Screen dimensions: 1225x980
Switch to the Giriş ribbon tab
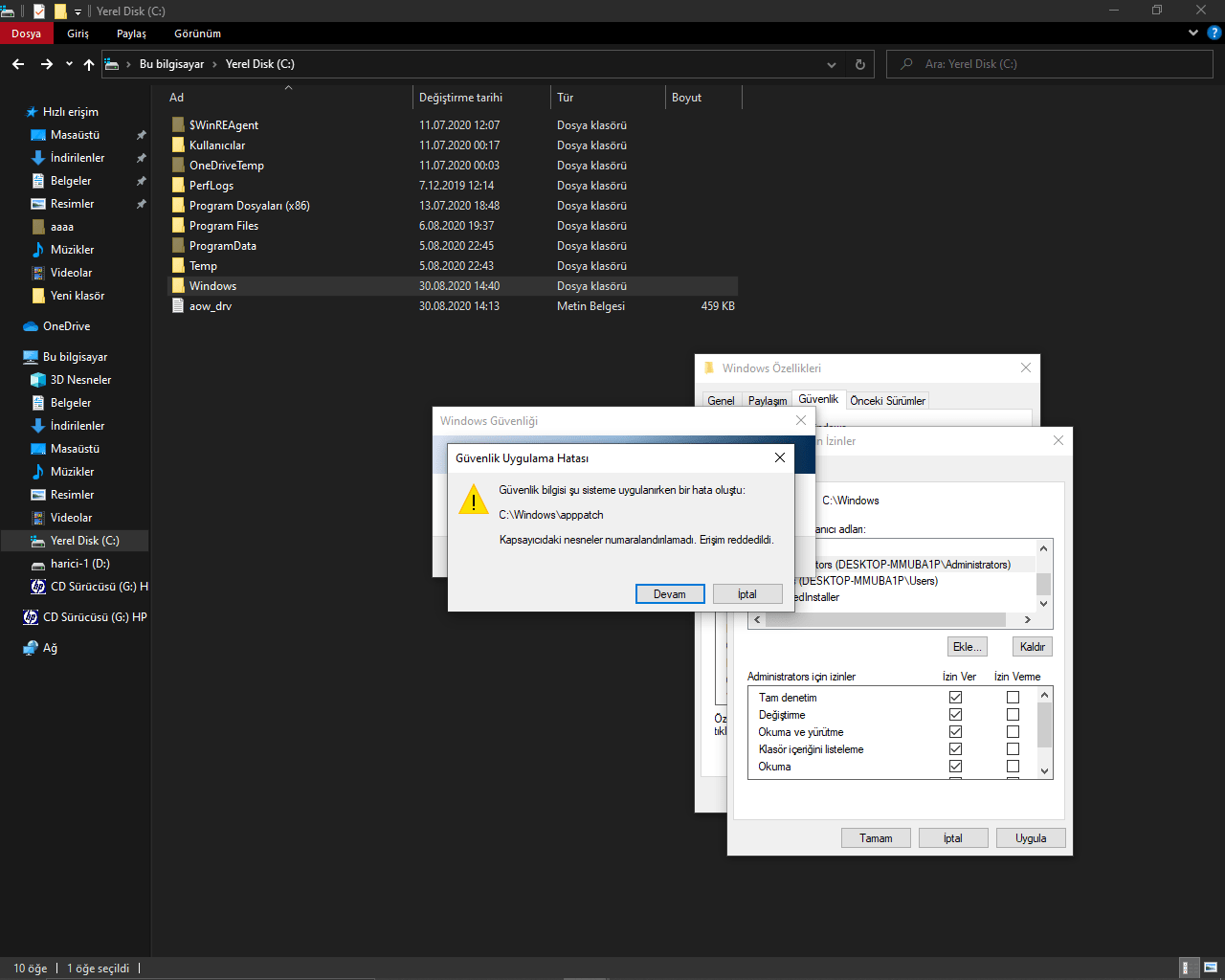coord(78,33)
